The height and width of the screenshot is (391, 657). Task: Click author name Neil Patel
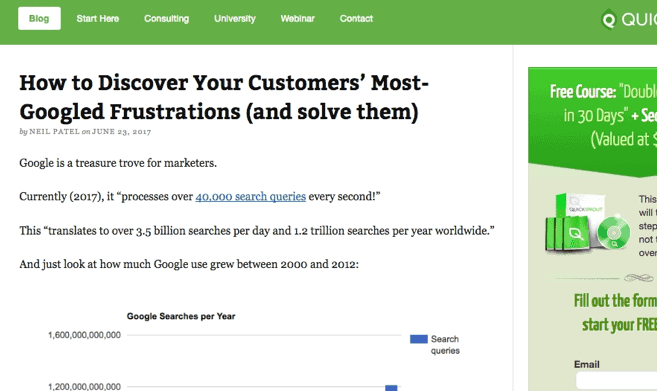(x=54, y=132)
